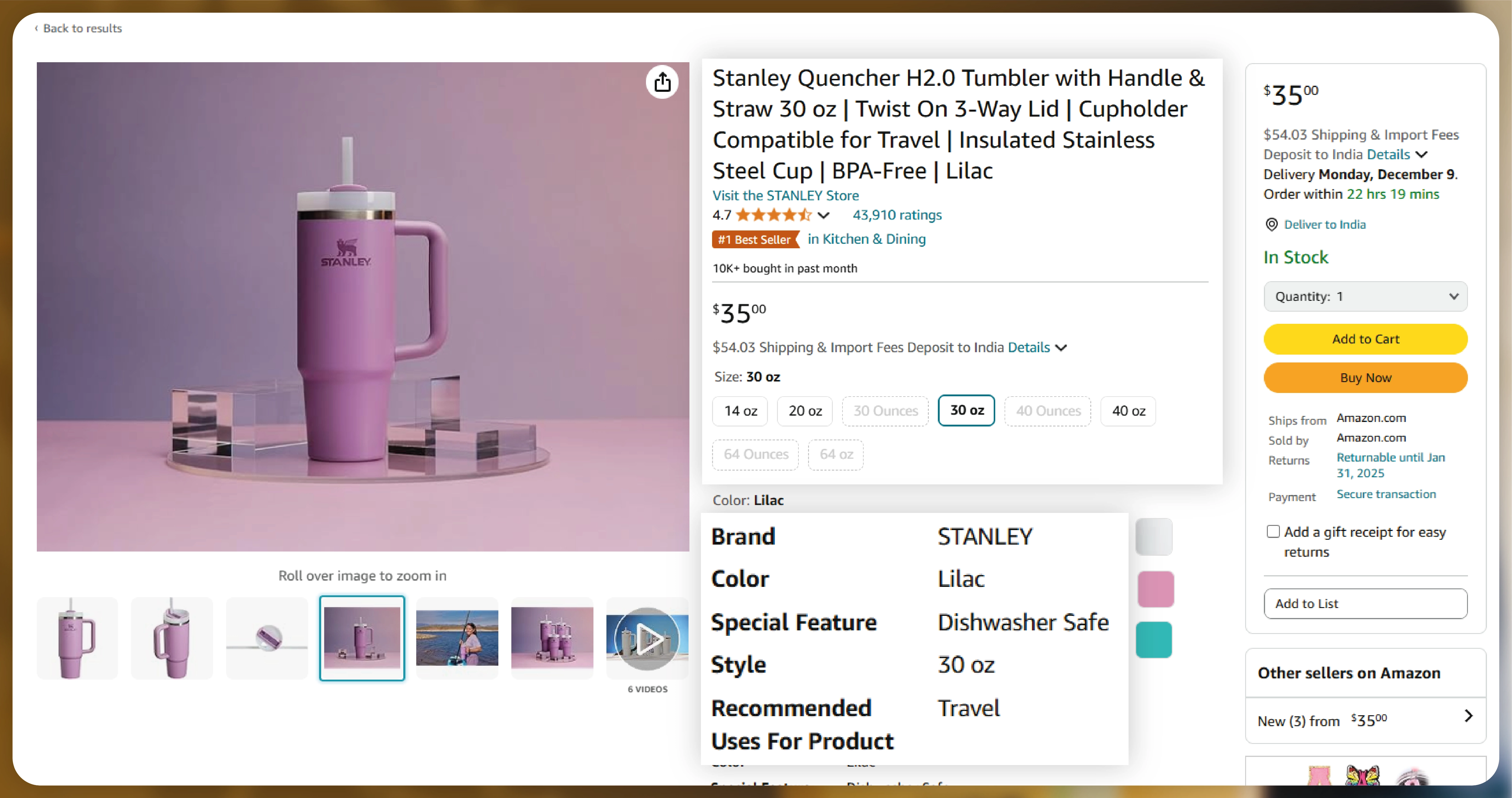1512x798 pixels.
Task: Play the product videos thumbnail
Action: pyautogui.click(x=647, y=638)
